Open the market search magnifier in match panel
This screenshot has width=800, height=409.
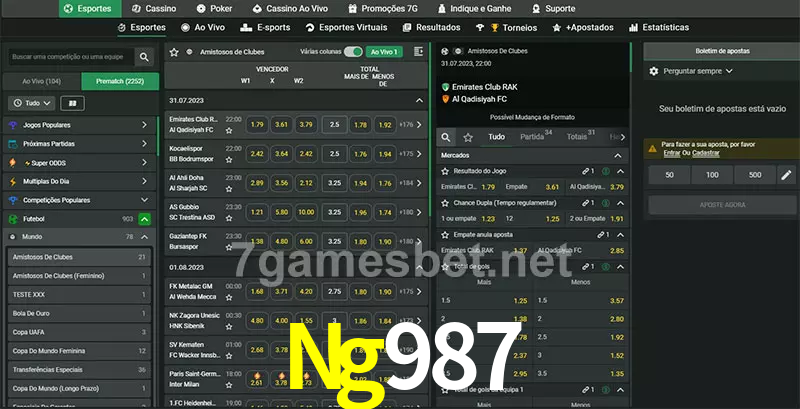pos(447,137)
